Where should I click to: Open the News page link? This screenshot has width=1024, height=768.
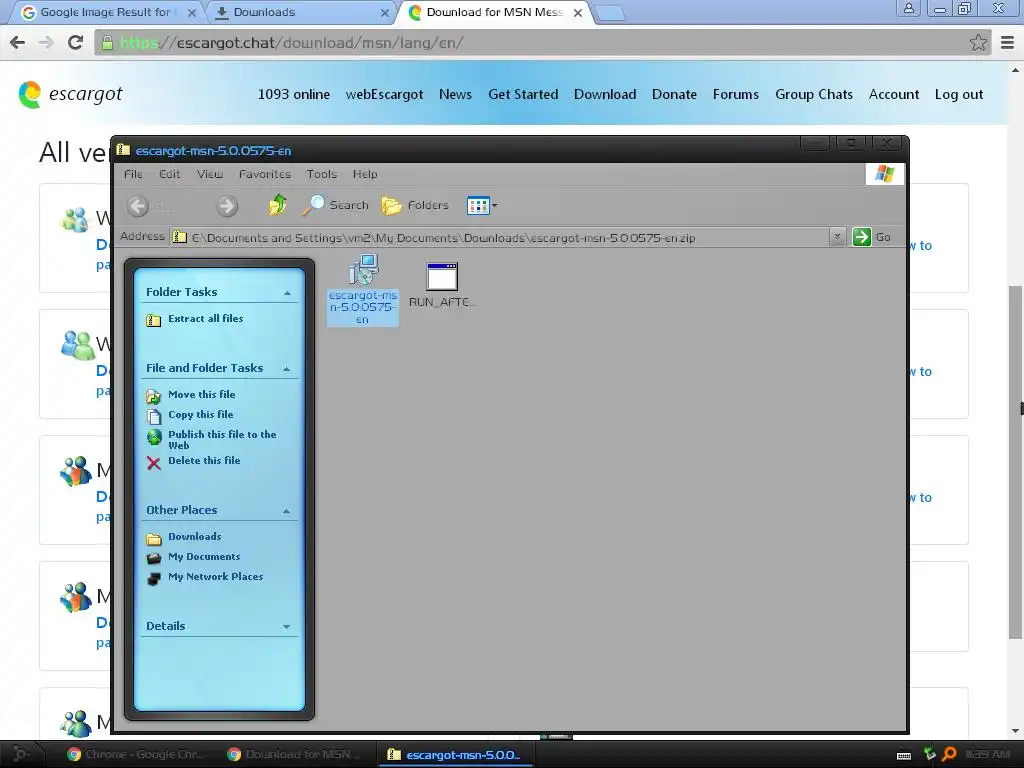coord(455,95)
